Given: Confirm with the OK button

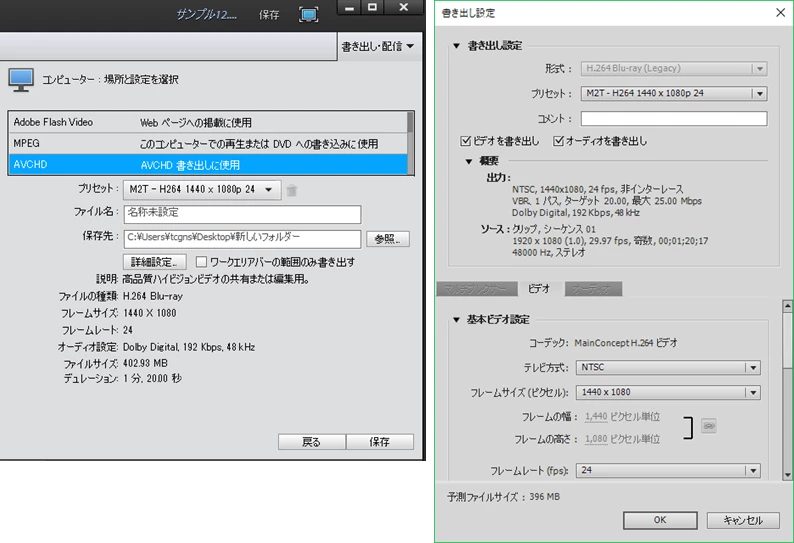Looking at the screenshot, I should pyautogui.click(x=660, y=520).
